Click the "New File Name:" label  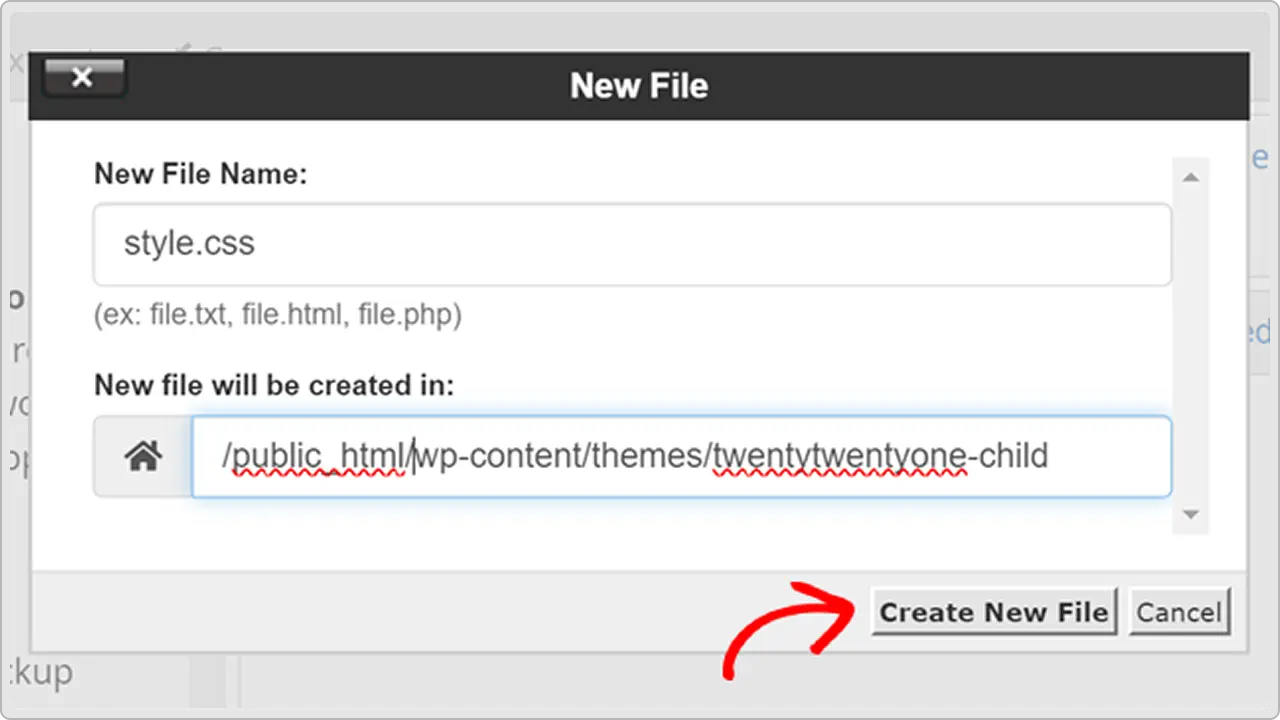200,174
